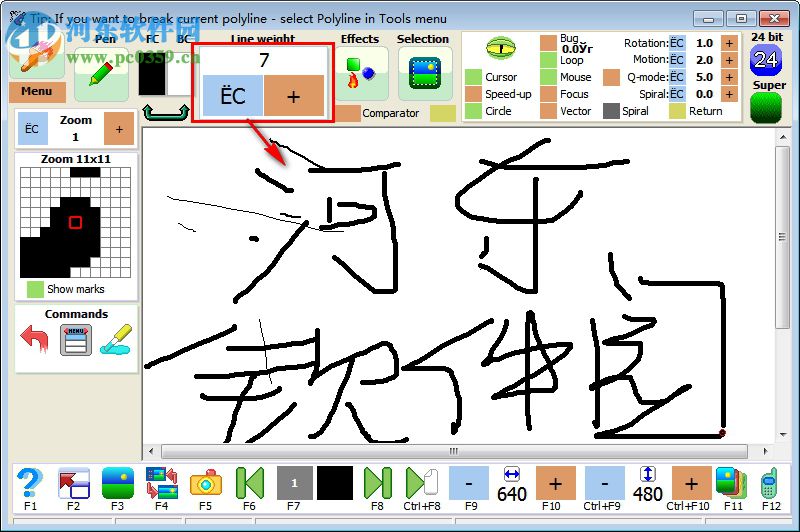Take a snapshot with F5 camera icon

pyautogui.click(x=206, y=483)
